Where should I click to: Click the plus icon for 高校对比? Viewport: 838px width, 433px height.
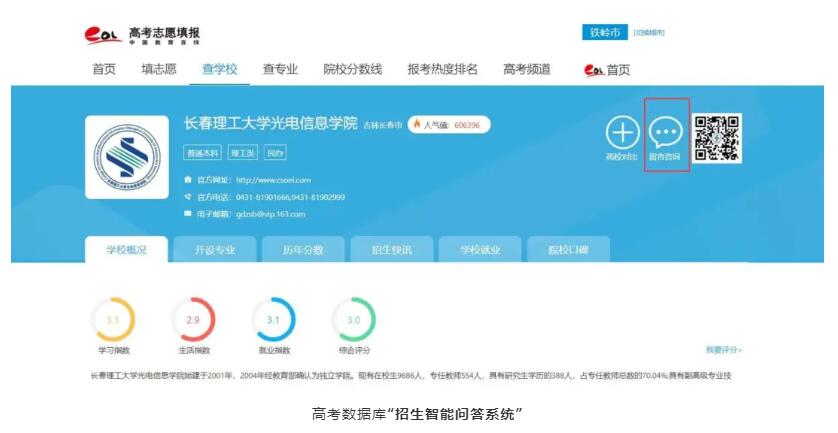point(622,132)
